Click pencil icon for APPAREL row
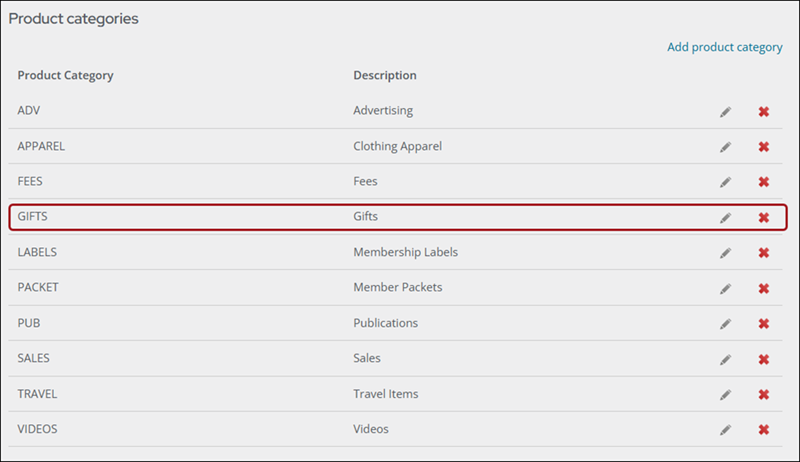The width and height of the screenshot is (800, 462). (x=726, y=147)
